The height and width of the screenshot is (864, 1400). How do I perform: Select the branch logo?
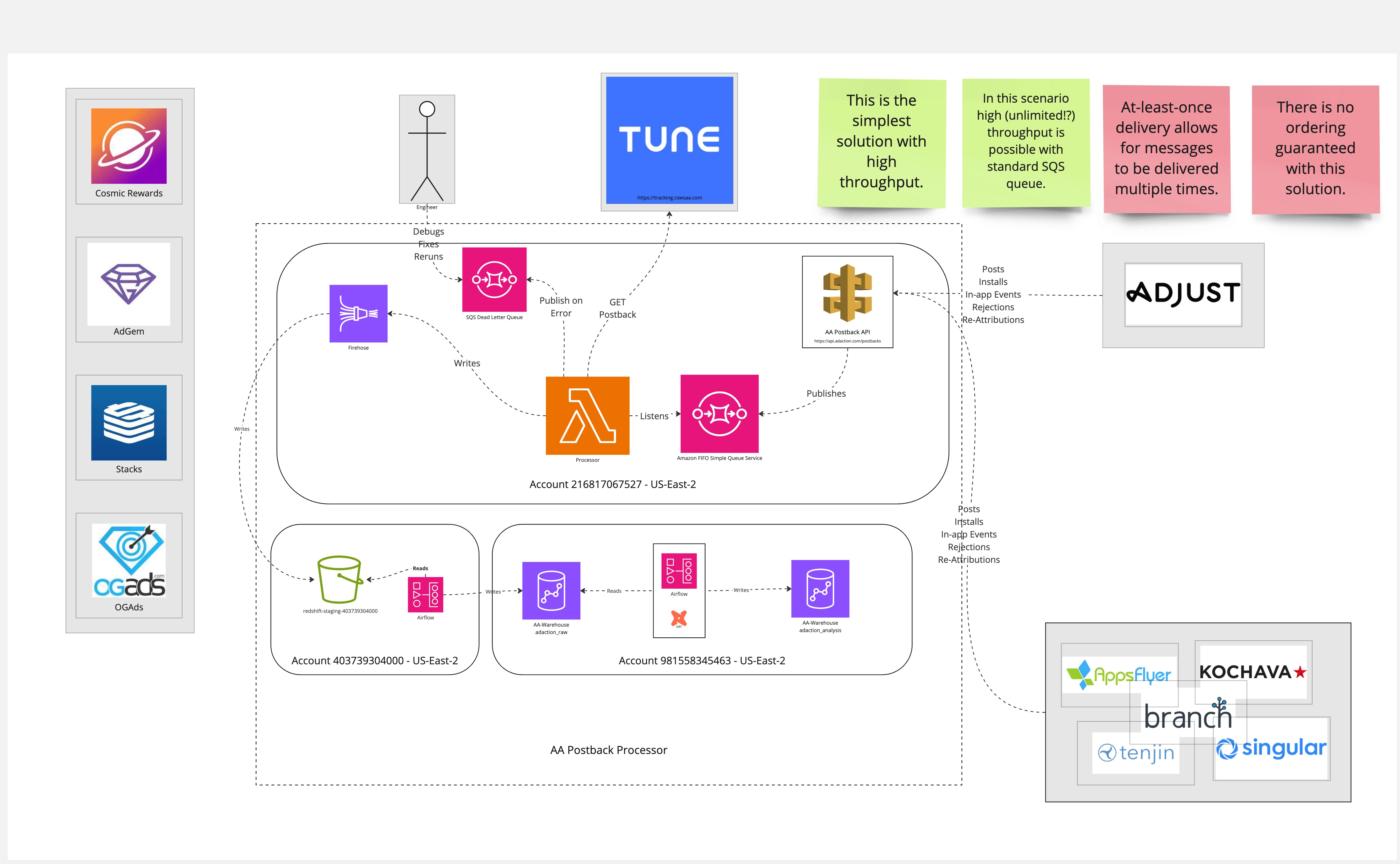point(1188,714)
